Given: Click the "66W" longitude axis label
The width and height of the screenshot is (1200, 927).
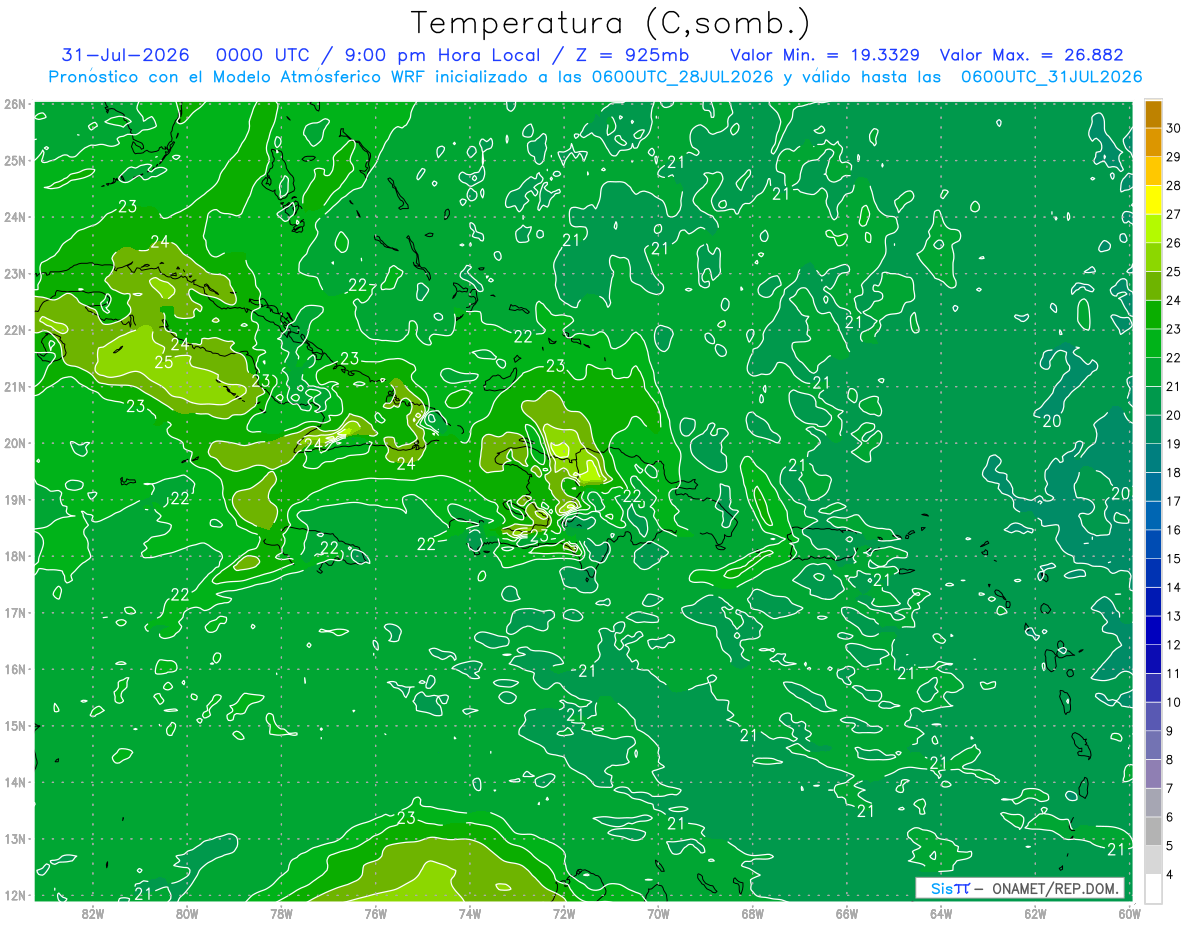Looking at the screenshot, I should 847,913.
